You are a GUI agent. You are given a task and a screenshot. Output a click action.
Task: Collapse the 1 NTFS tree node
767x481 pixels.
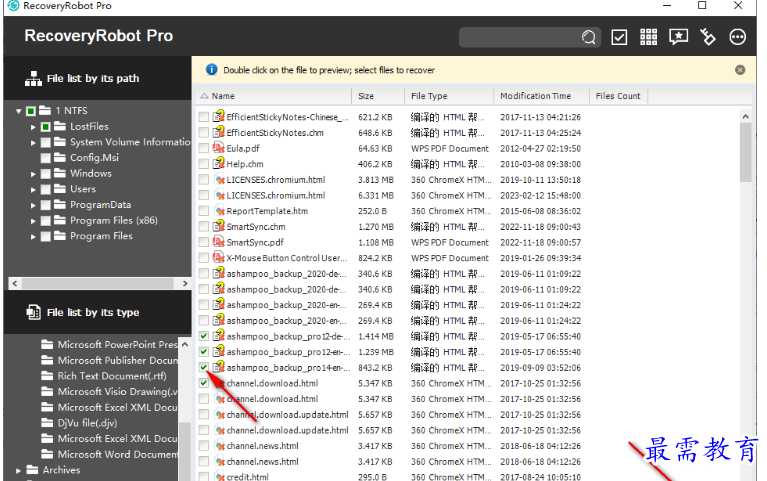pos(19,111)
